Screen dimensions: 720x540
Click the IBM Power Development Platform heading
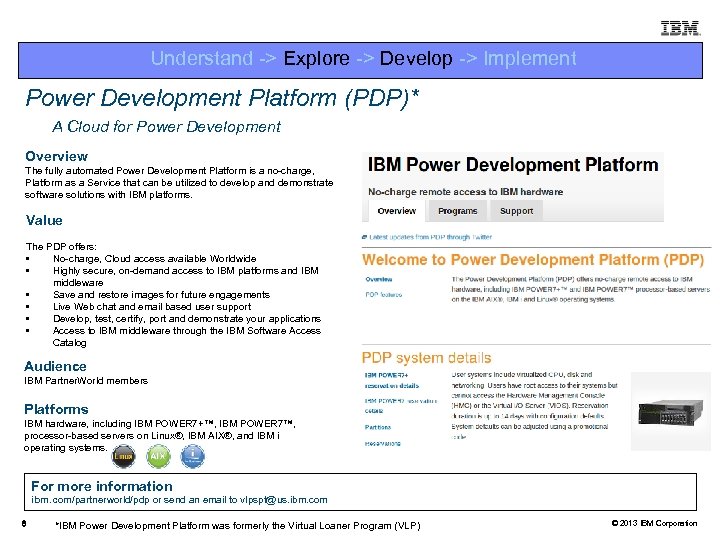tap(513, 164)
